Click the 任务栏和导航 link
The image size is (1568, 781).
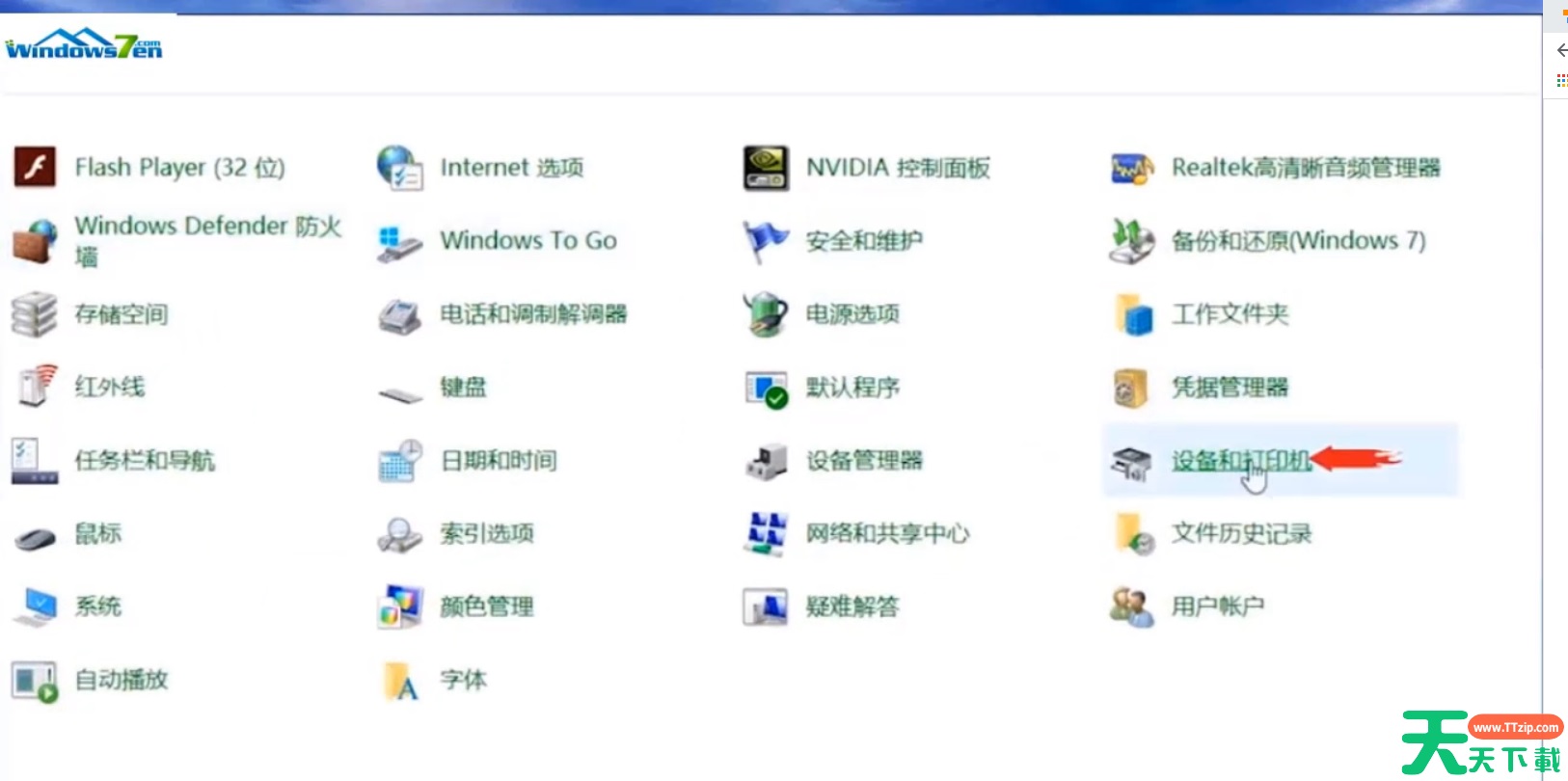(145, 461)
